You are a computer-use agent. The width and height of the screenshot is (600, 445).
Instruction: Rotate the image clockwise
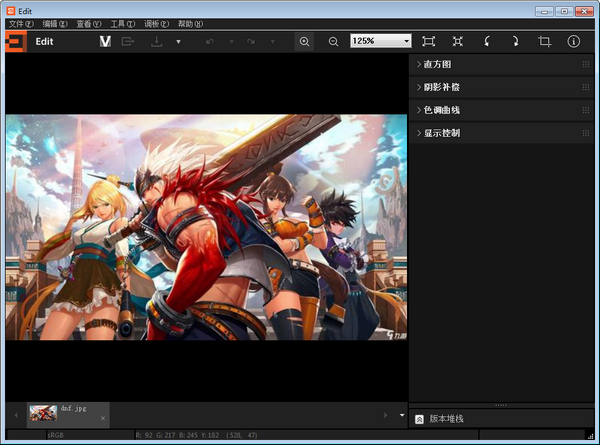click(515, 41)
